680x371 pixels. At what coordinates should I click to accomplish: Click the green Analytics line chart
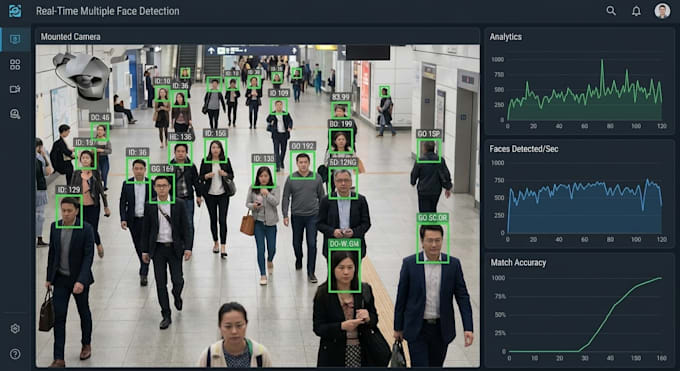tap(585, 90)
